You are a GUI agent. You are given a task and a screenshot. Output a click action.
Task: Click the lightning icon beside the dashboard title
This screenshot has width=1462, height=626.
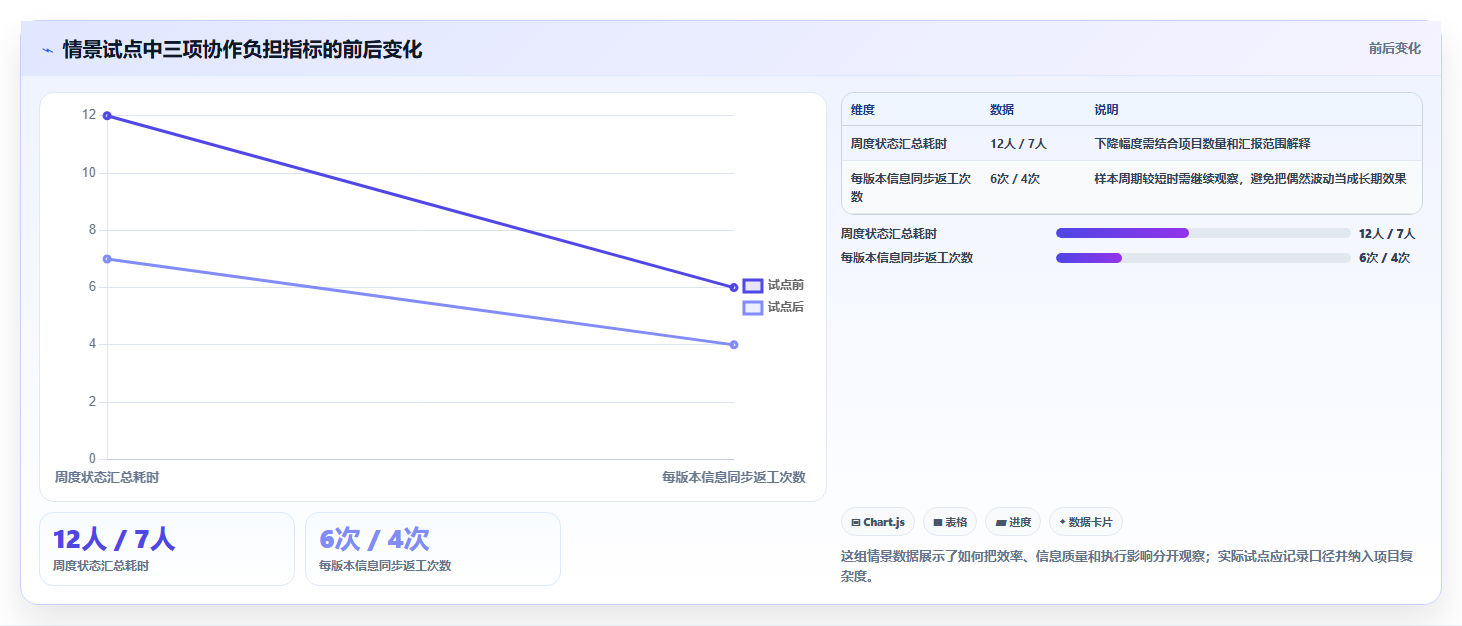point(47,50)
